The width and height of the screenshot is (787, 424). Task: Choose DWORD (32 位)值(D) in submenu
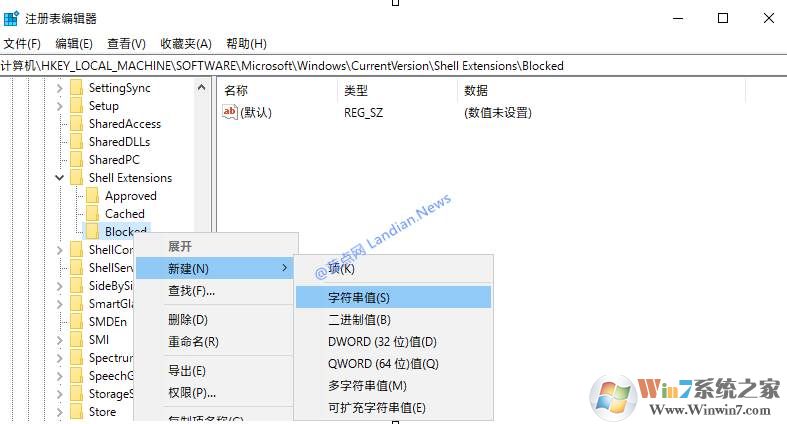(x=394, y=342)
